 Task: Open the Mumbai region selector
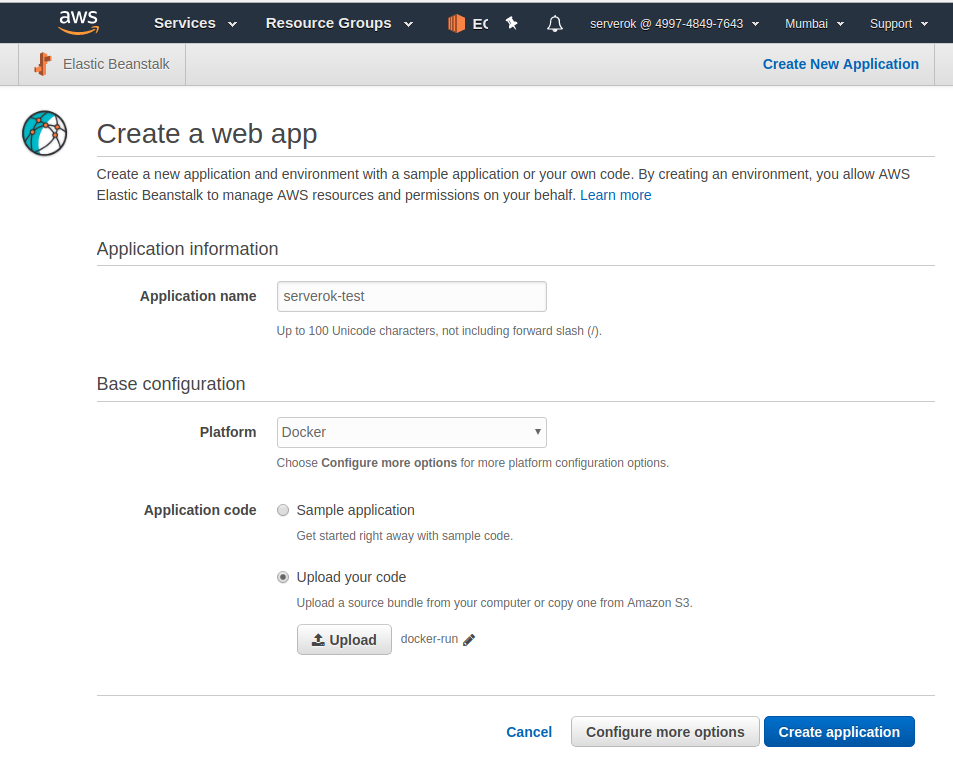pos(814,23)
